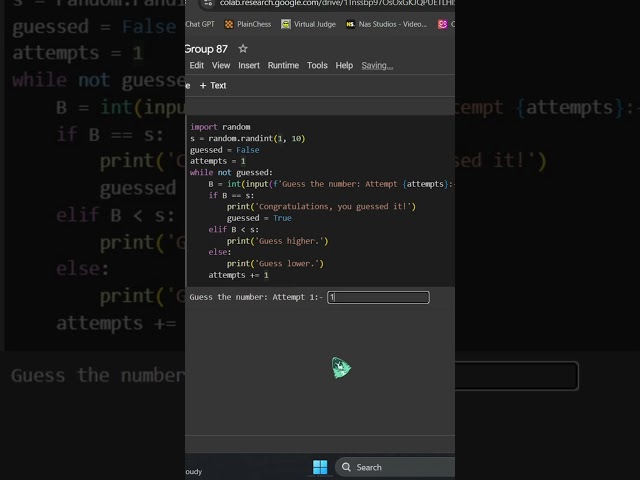Open the Tools menu
The image size is (640, 480).
317,65
